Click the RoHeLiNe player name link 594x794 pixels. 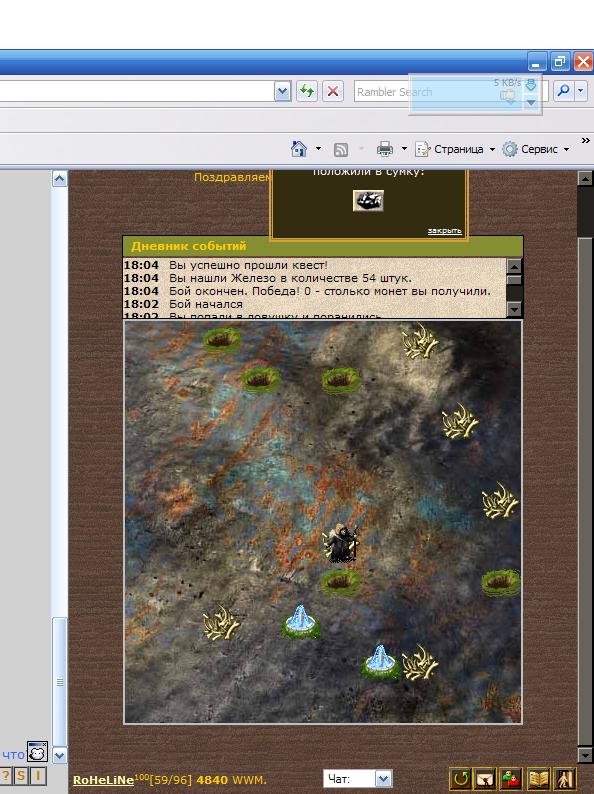pos(103,780)
